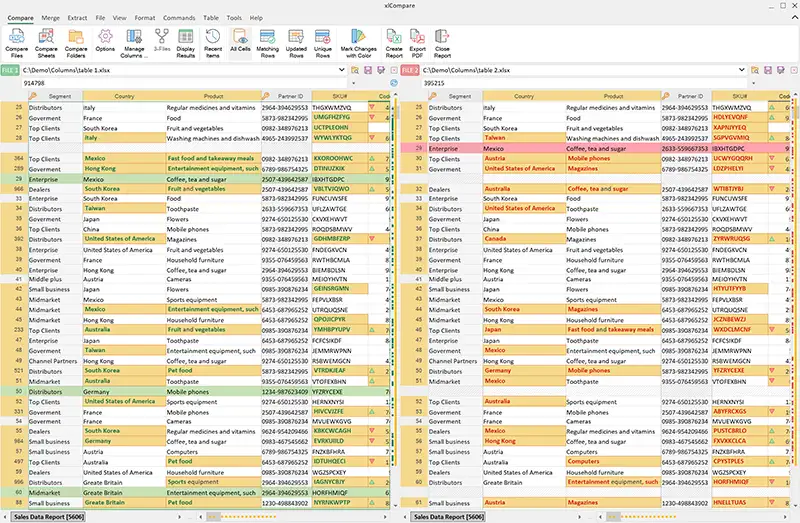Close File 1 using the red x icon
The image size is (800, 523).
tap(394, 70)
